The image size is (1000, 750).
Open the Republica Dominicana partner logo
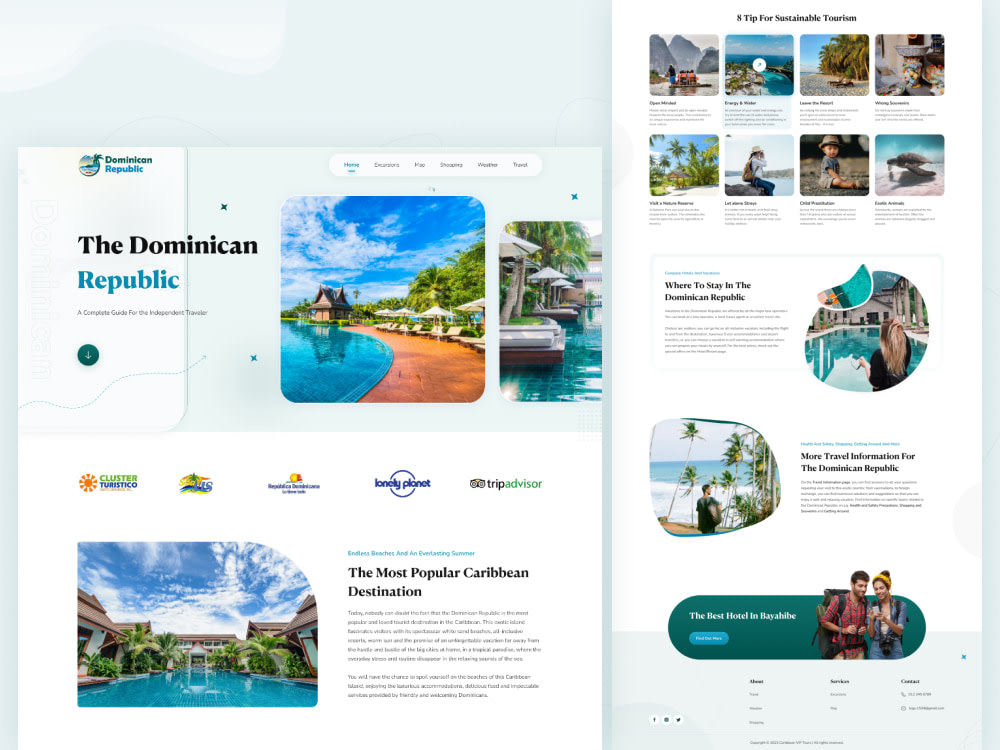click(293, 483)
